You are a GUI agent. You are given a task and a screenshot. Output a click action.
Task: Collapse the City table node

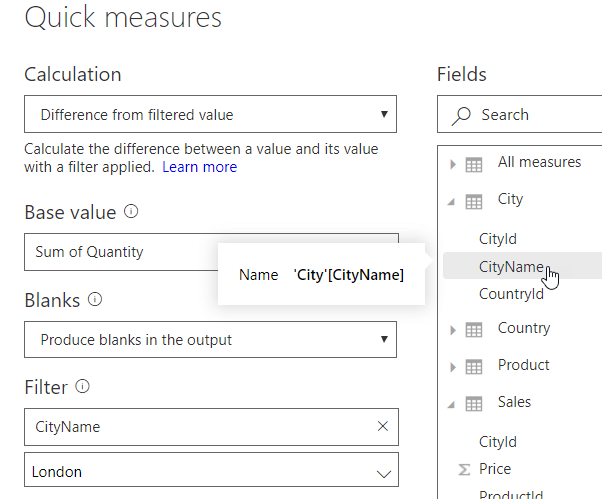coord(452,201)
